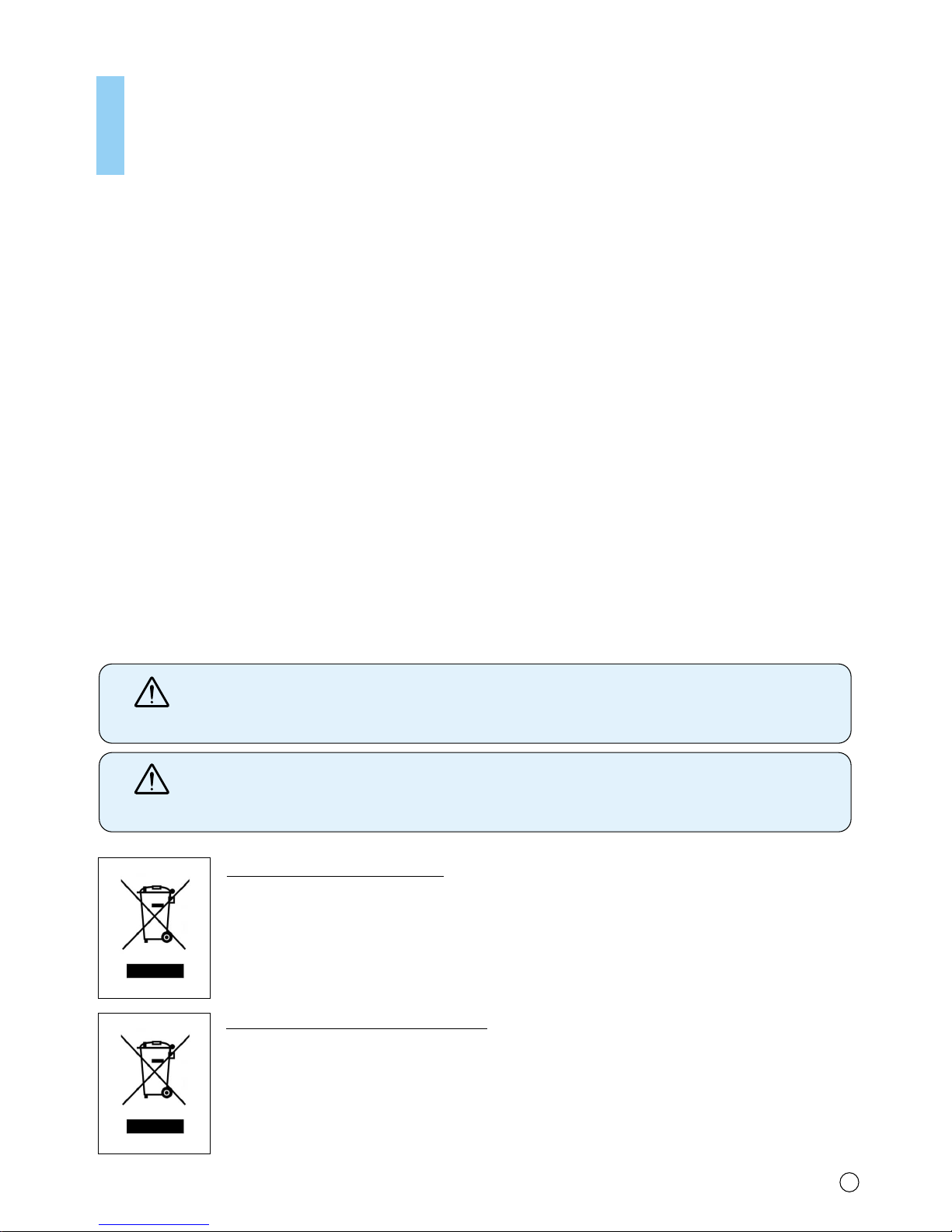Click the underlined heading beside the first bin
Image resolution: width=952 pixels, height=1232 pixels.
tap(334, 875)
